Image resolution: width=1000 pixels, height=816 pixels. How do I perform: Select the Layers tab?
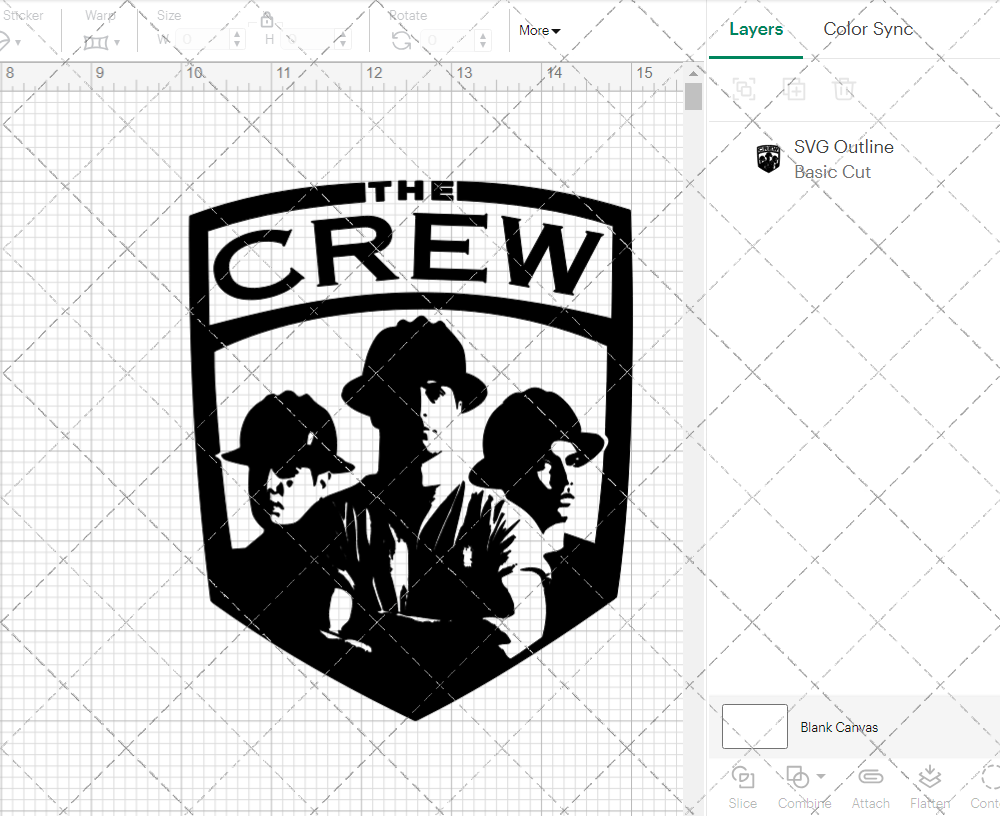(756, 29)
